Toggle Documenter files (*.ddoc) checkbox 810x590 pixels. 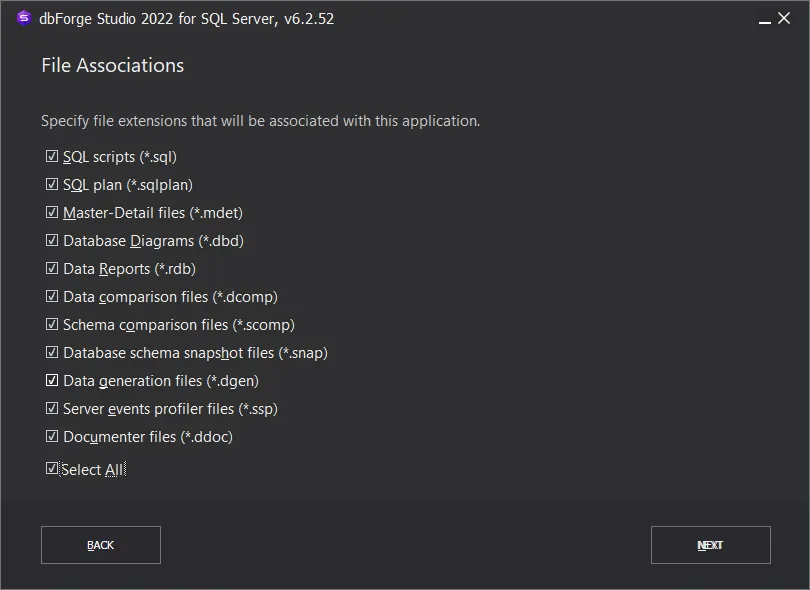coord(52,437)
